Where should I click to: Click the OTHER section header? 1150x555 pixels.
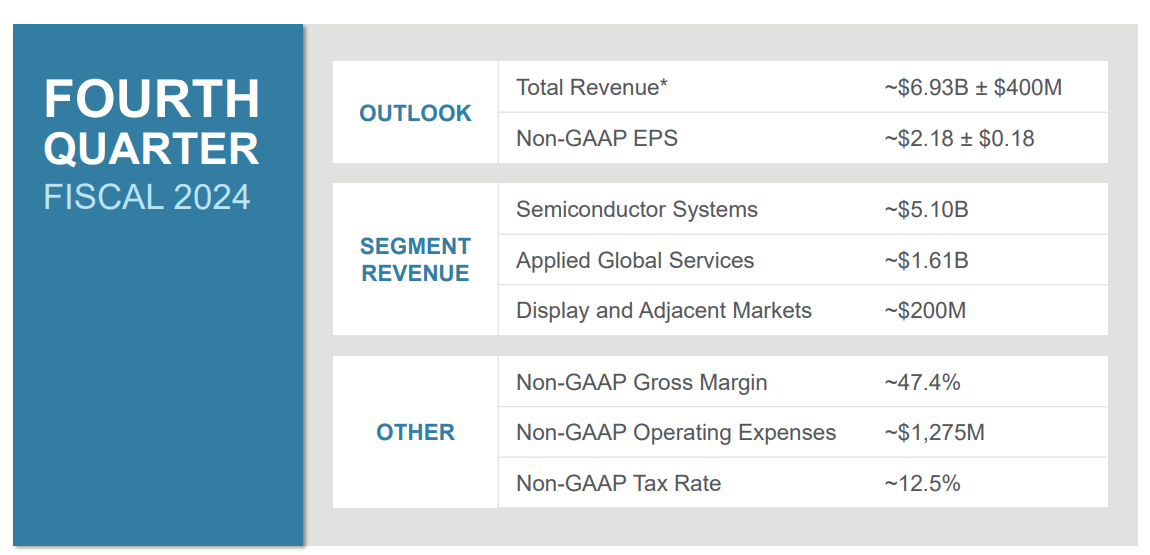coord(415,432)
